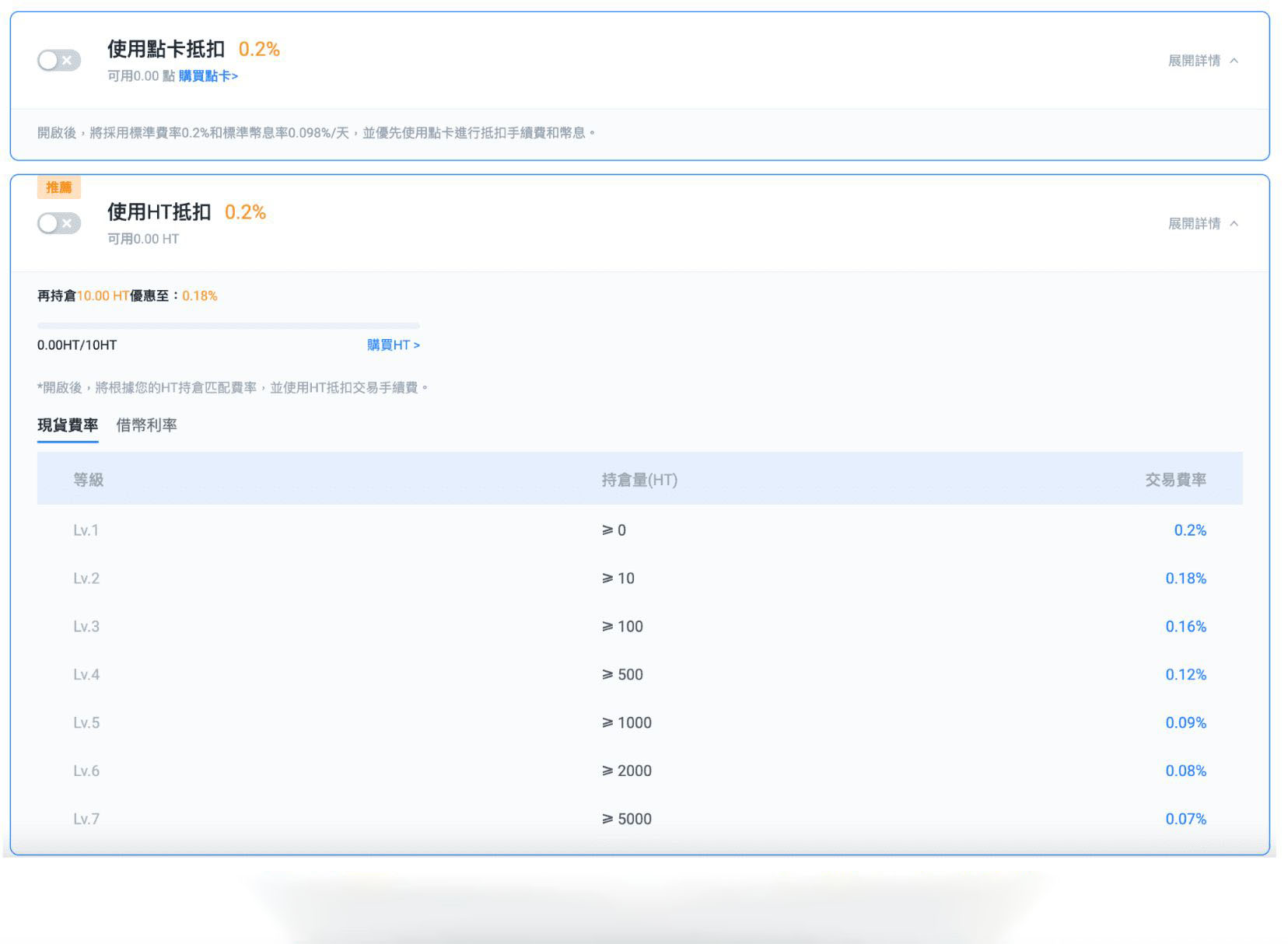
Task: Click the 0.18% fee rate in Lv.2 row
Action: point(1185,579)
